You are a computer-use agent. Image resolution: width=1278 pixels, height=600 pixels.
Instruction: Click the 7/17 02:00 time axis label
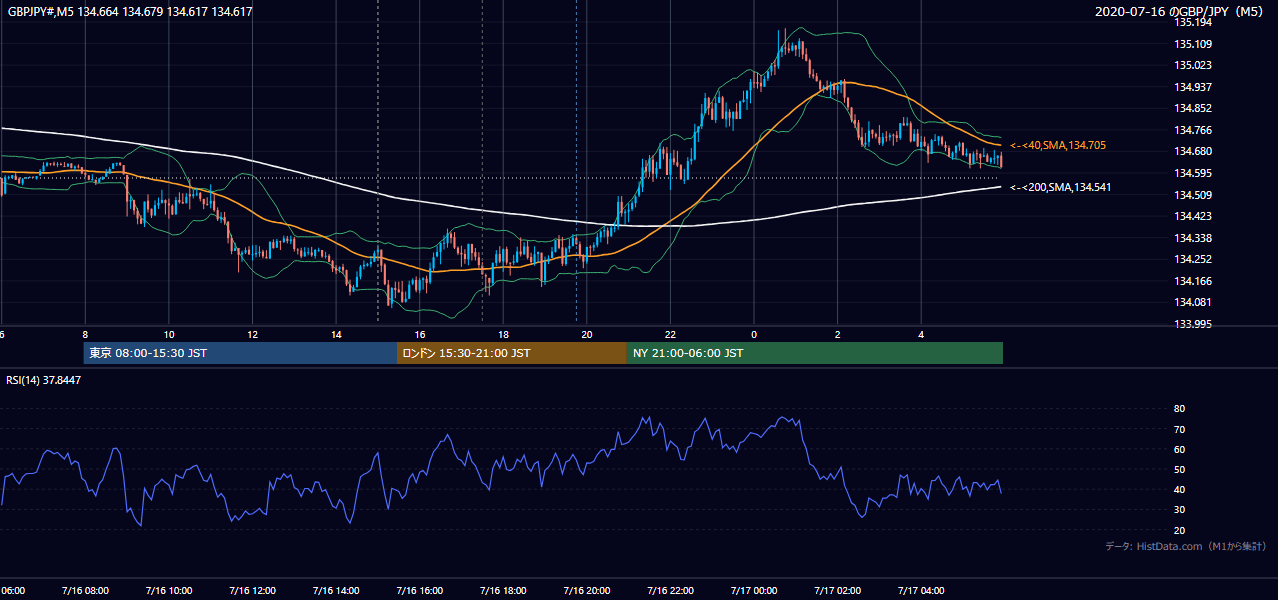point(838,591)
